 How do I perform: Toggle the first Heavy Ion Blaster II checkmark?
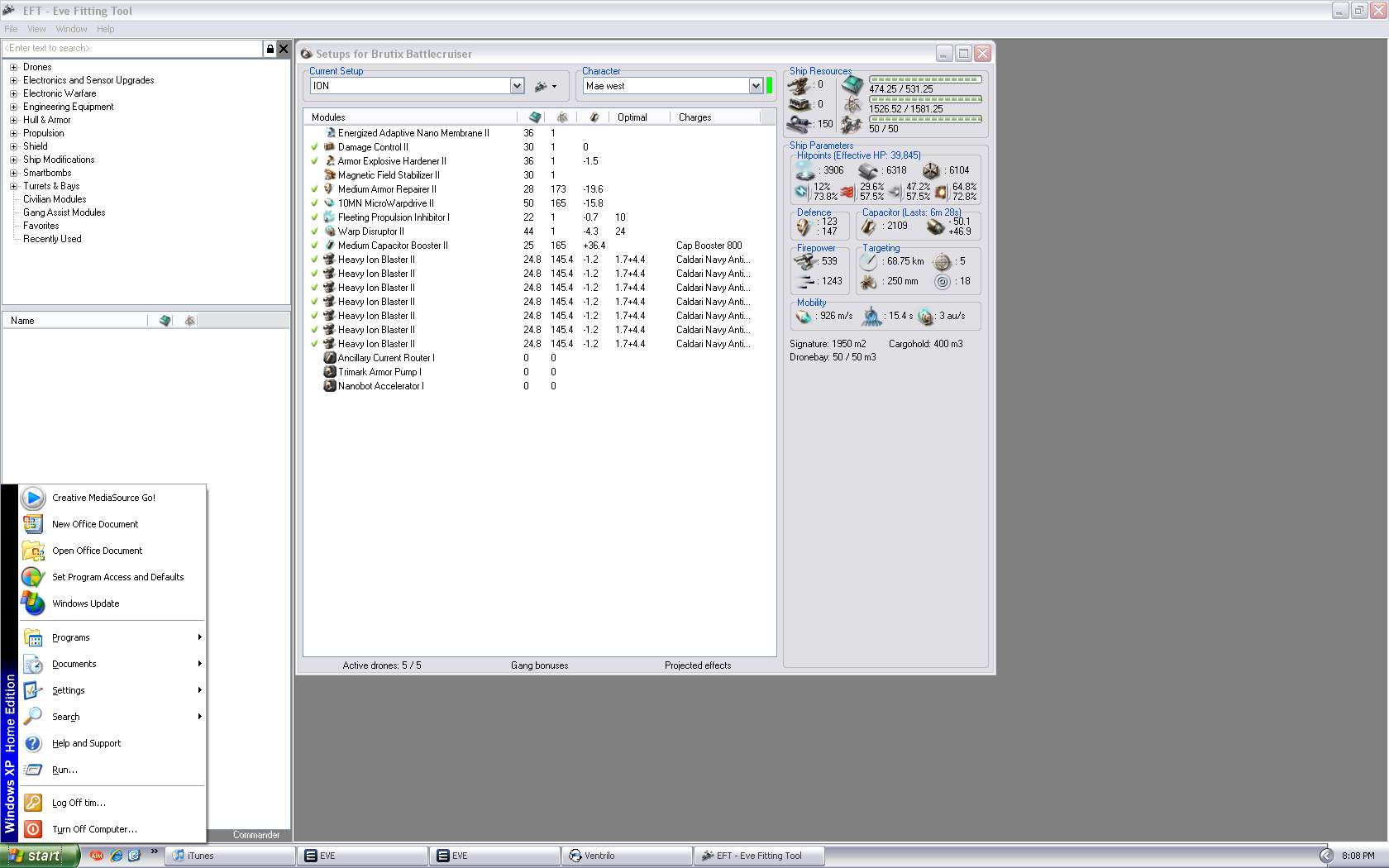tap(314, 260)
